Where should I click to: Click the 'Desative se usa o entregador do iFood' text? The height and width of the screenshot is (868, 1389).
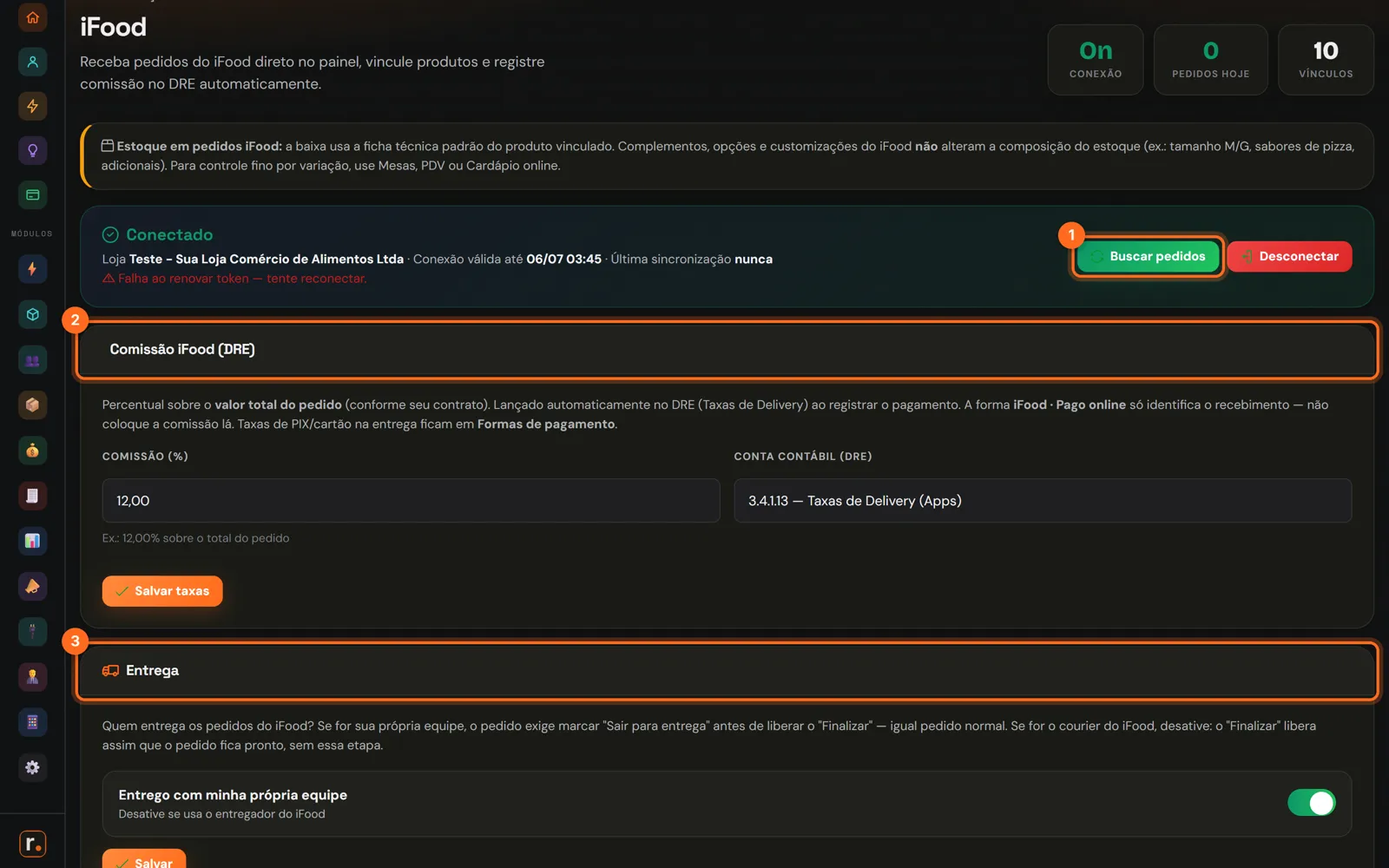point(221,814)
